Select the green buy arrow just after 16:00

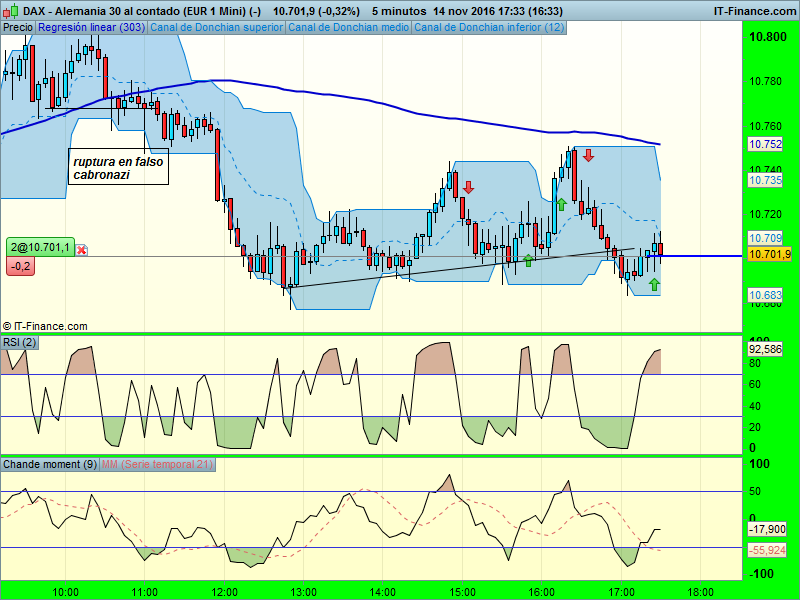(x=561, y=204)
